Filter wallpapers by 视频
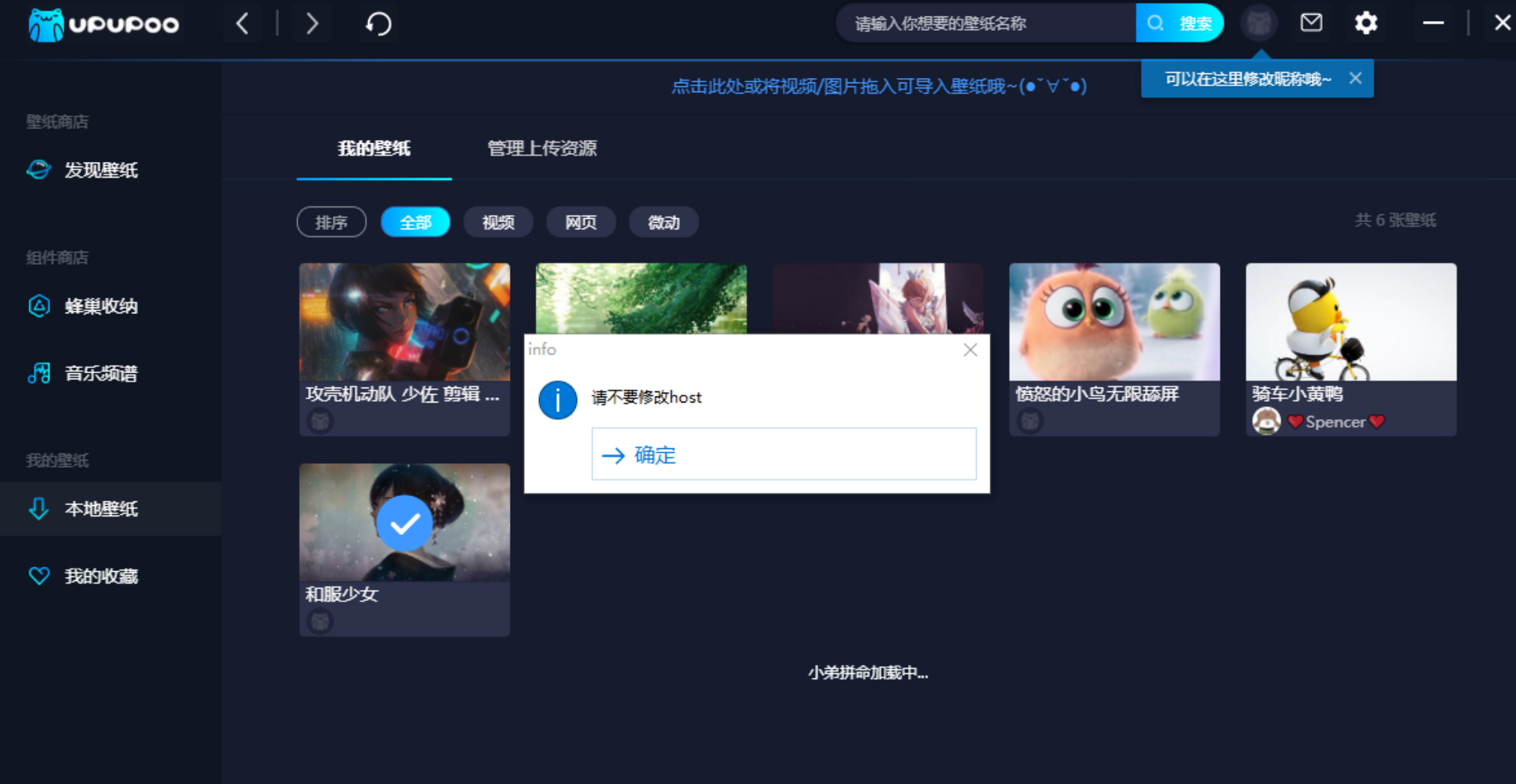1516x784 pixels. coord(498,223)
